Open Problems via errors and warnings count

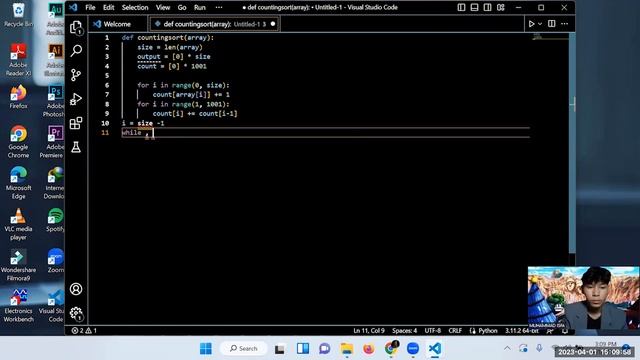84,331
